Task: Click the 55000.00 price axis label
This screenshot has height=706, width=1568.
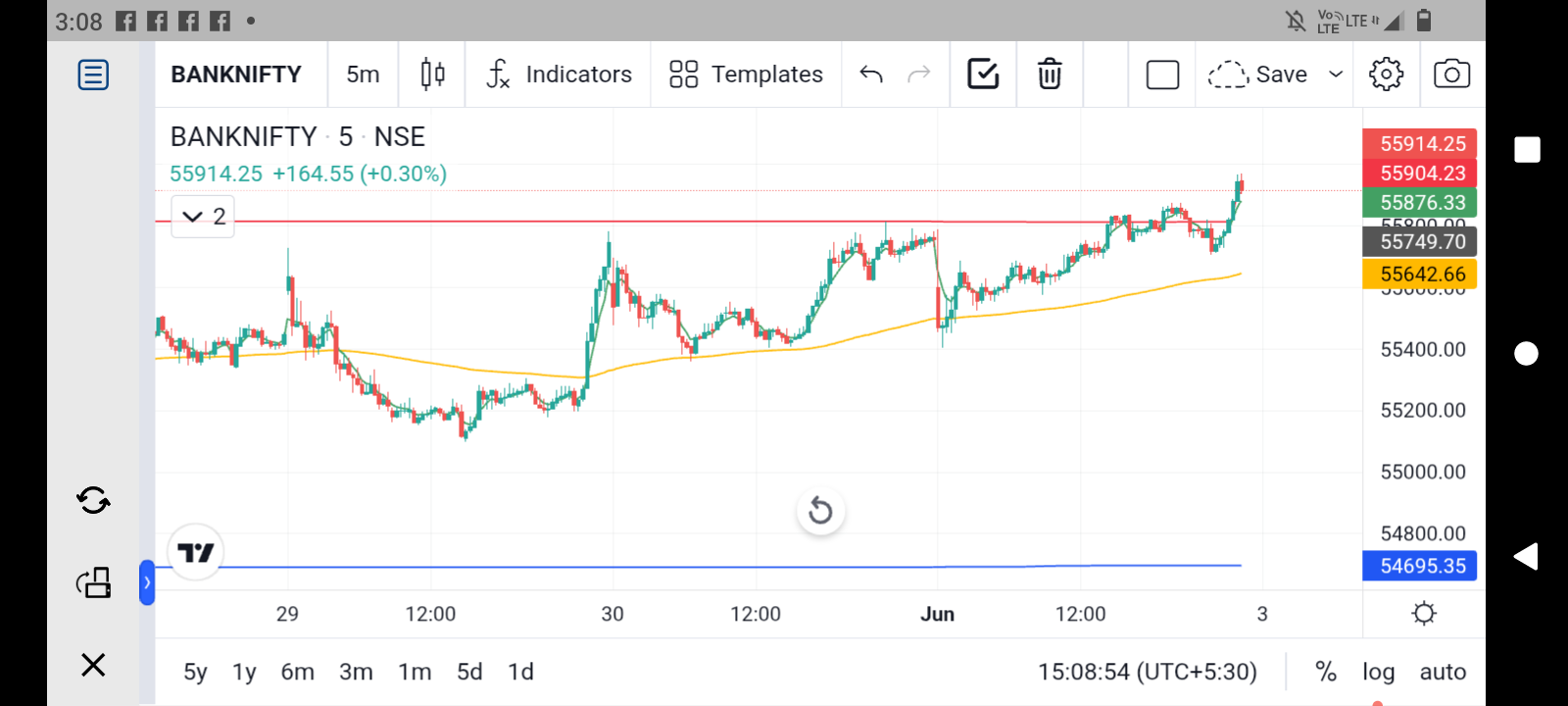Action: tap(1423, 472)
